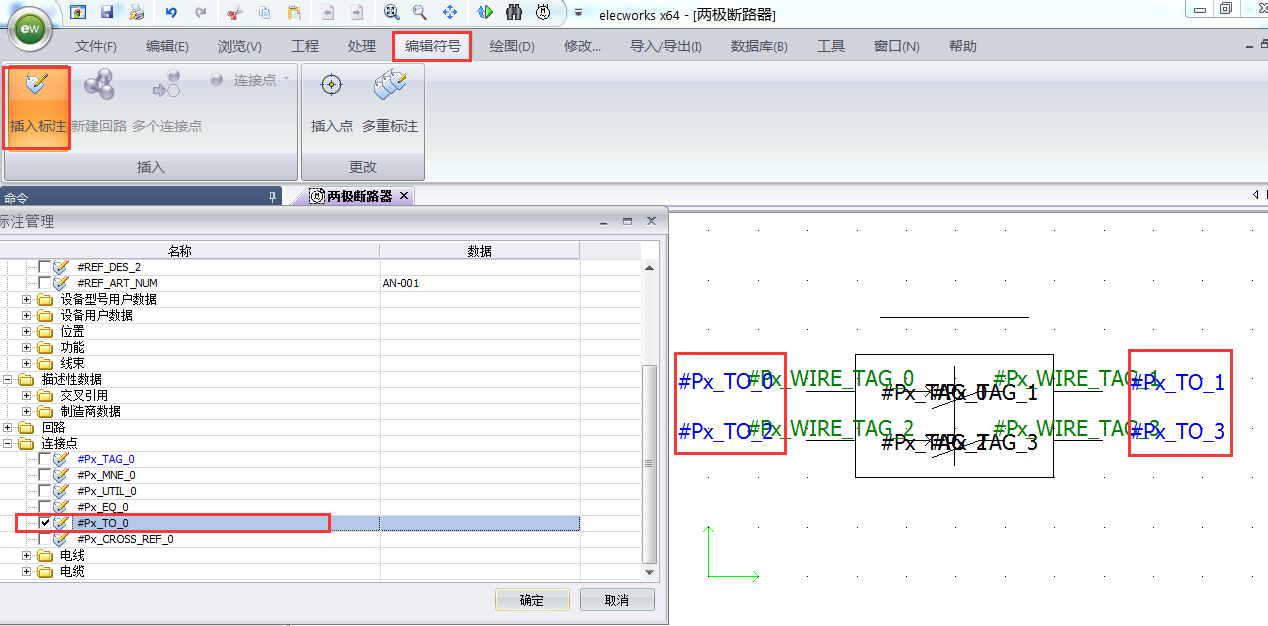The image size is (1268, 626).
Task: Click the paste clipboard icon
Action: tap(294, 12)
